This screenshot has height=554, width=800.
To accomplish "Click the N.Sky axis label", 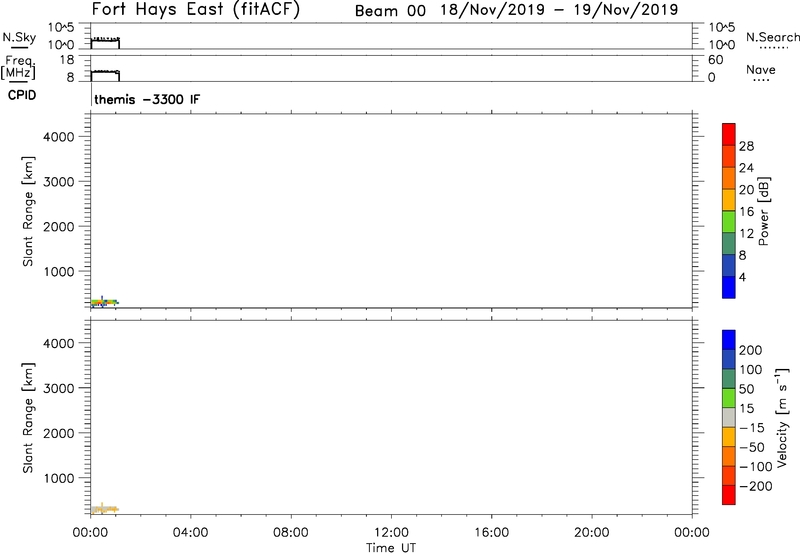I will [19, 37].
